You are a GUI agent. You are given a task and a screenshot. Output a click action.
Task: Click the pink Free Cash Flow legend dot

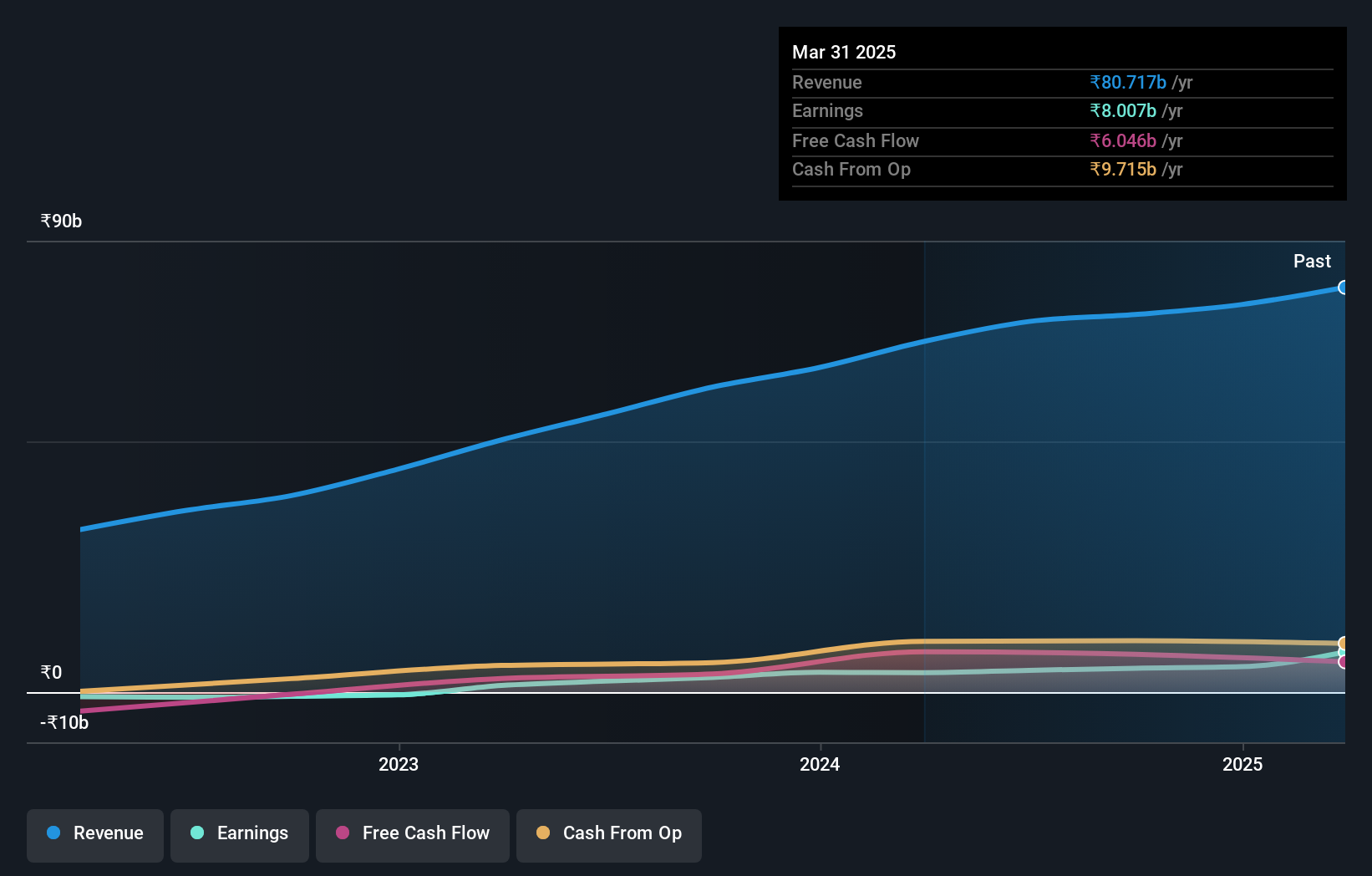343,833
